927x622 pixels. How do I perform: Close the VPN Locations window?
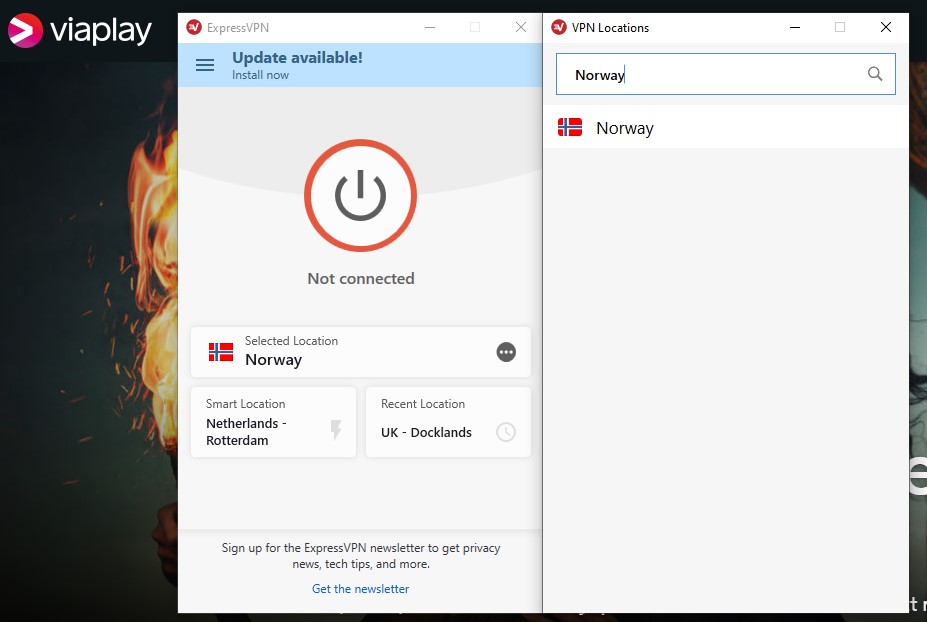pos(886,27)
